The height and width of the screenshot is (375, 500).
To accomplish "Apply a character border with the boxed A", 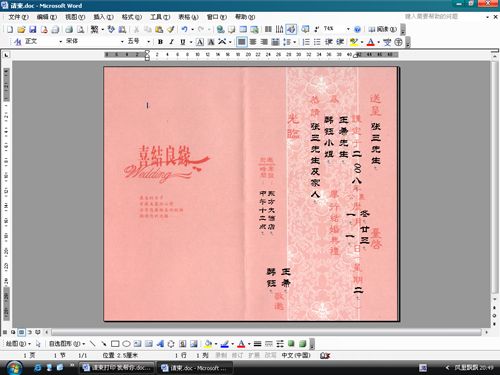I will [200, 42].
